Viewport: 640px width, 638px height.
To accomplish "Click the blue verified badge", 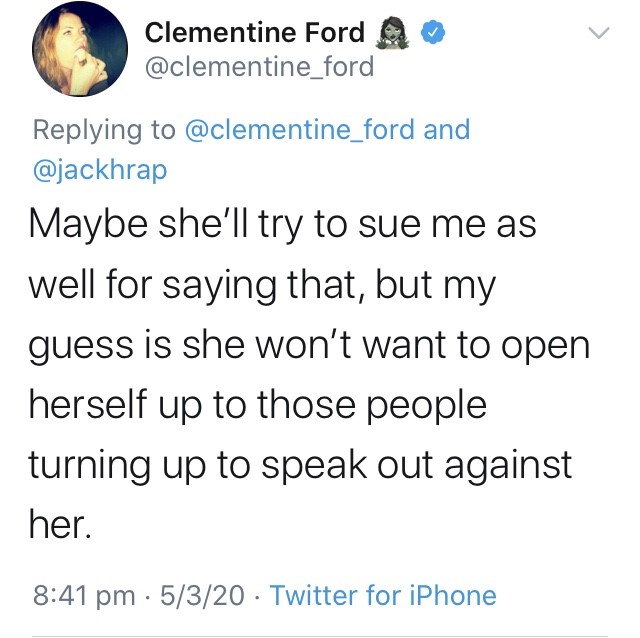I will pos(429,33).
